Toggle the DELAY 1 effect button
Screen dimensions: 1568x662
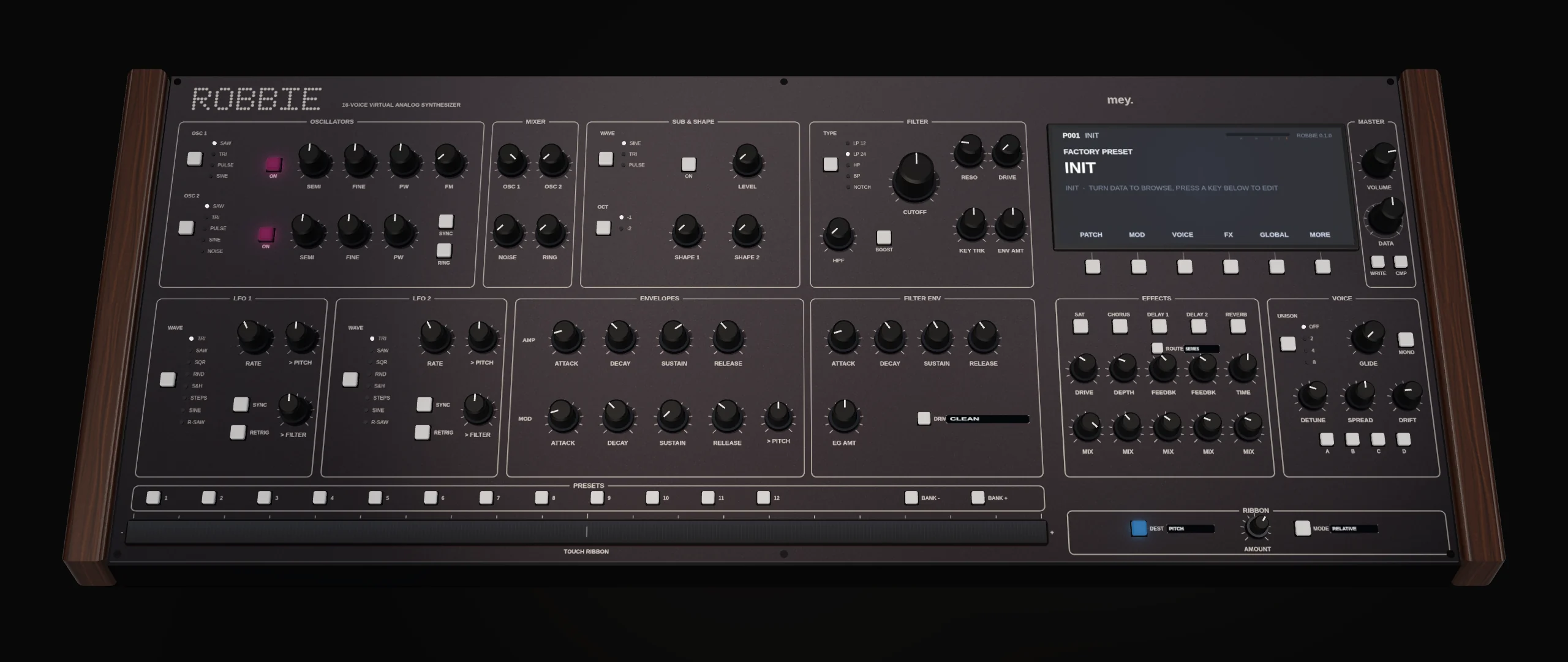[1159, 326]
